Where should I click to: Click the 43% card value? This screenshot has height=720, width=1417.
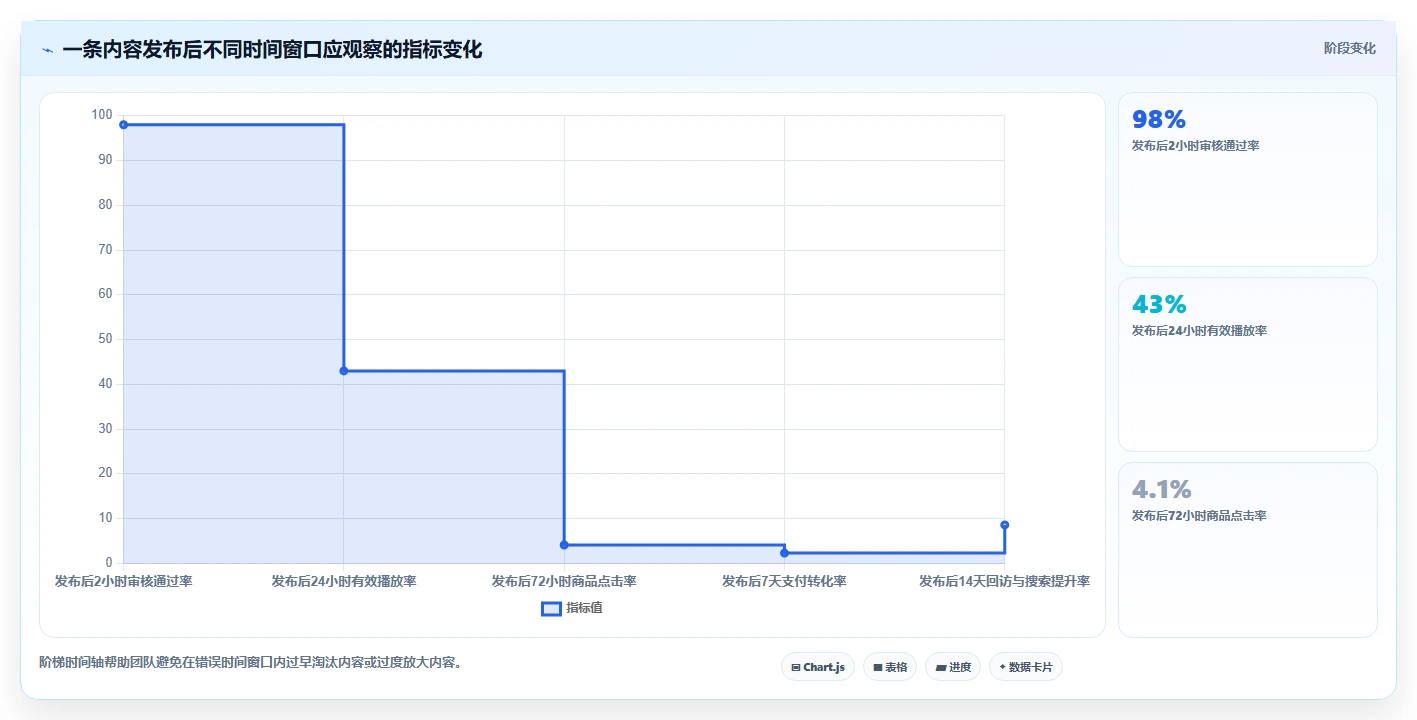tap(1159, 304)
